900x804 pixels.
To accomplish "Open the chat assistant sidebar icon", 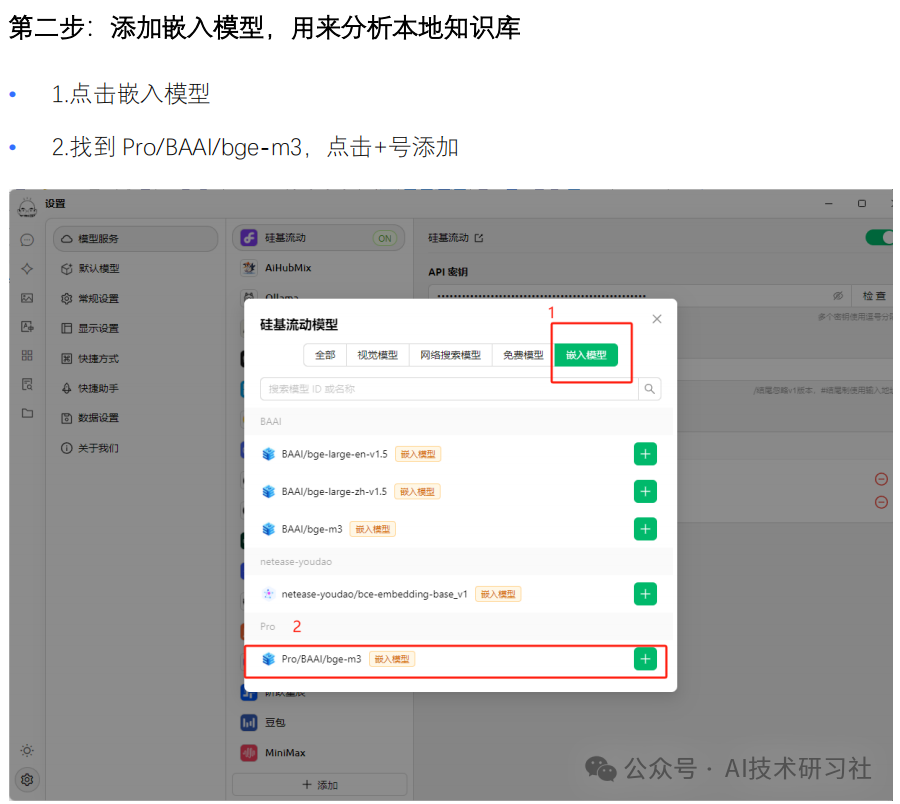I will pos(27,240).
